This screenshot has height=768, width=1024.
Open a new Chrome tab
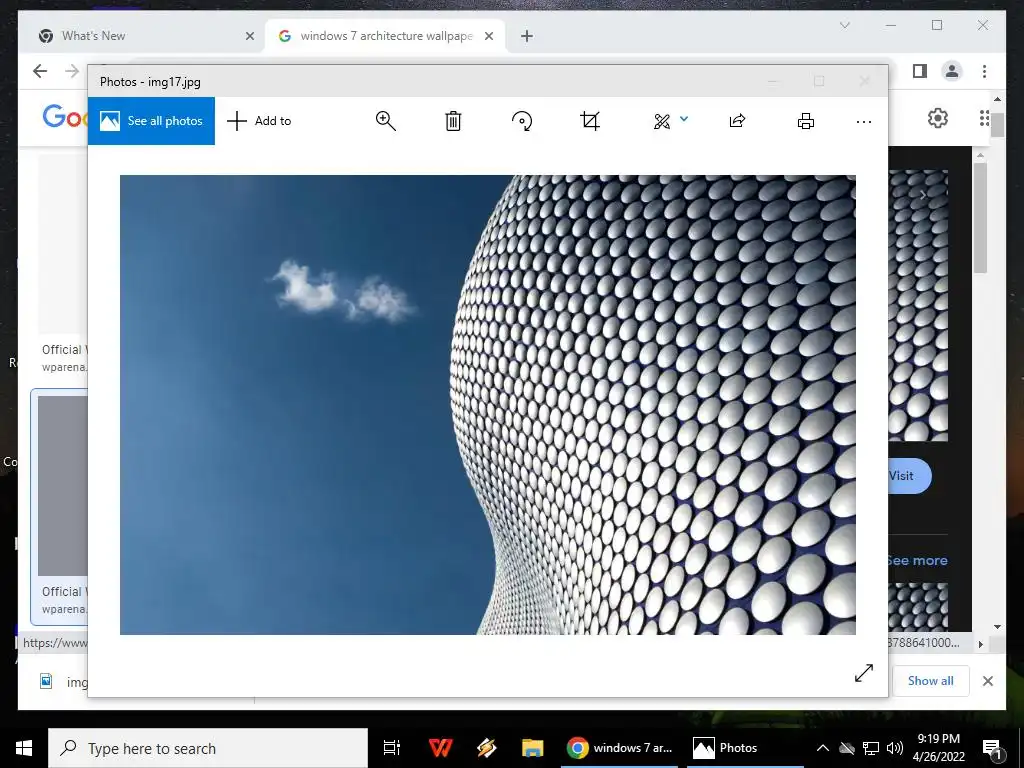pyautogui.click(x=527, y=36)
